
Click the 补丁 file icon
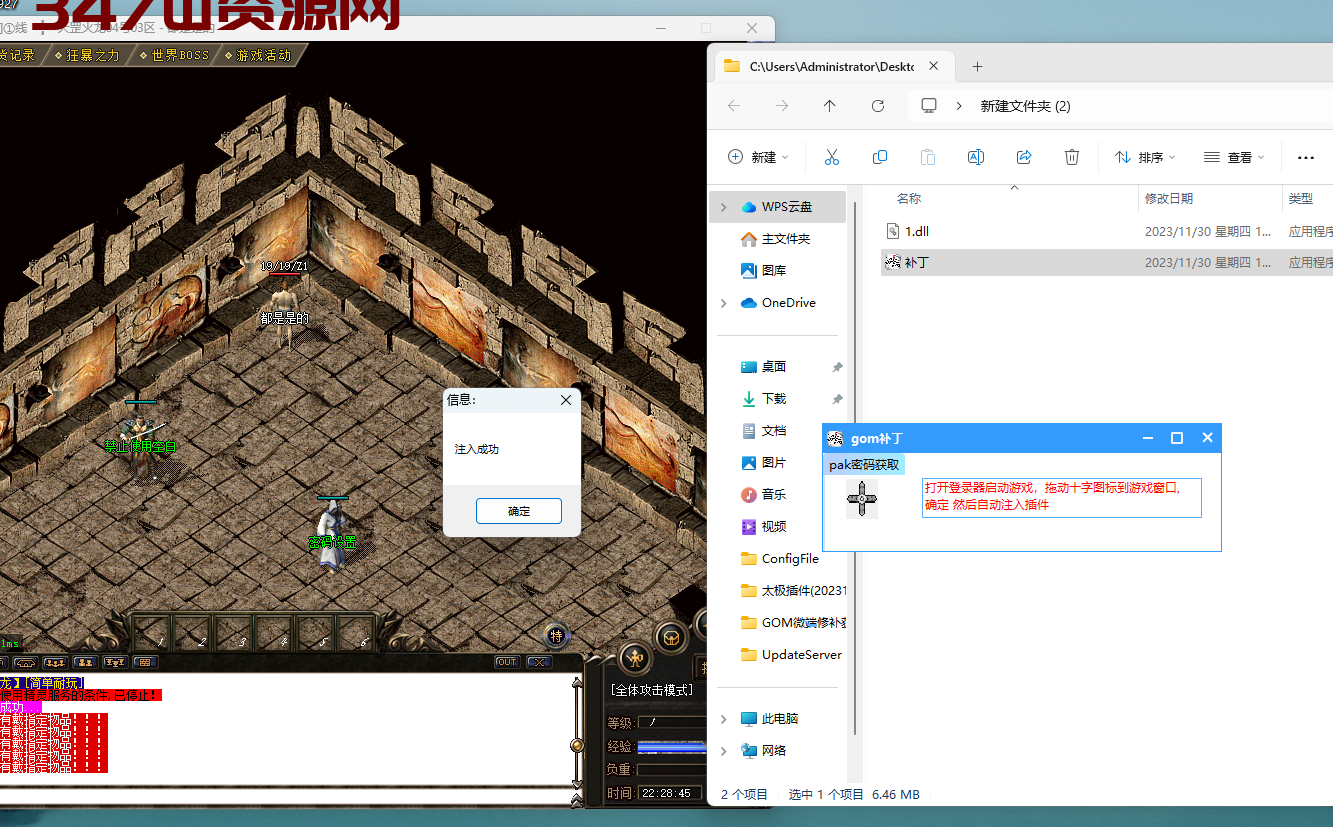point(892,262)
